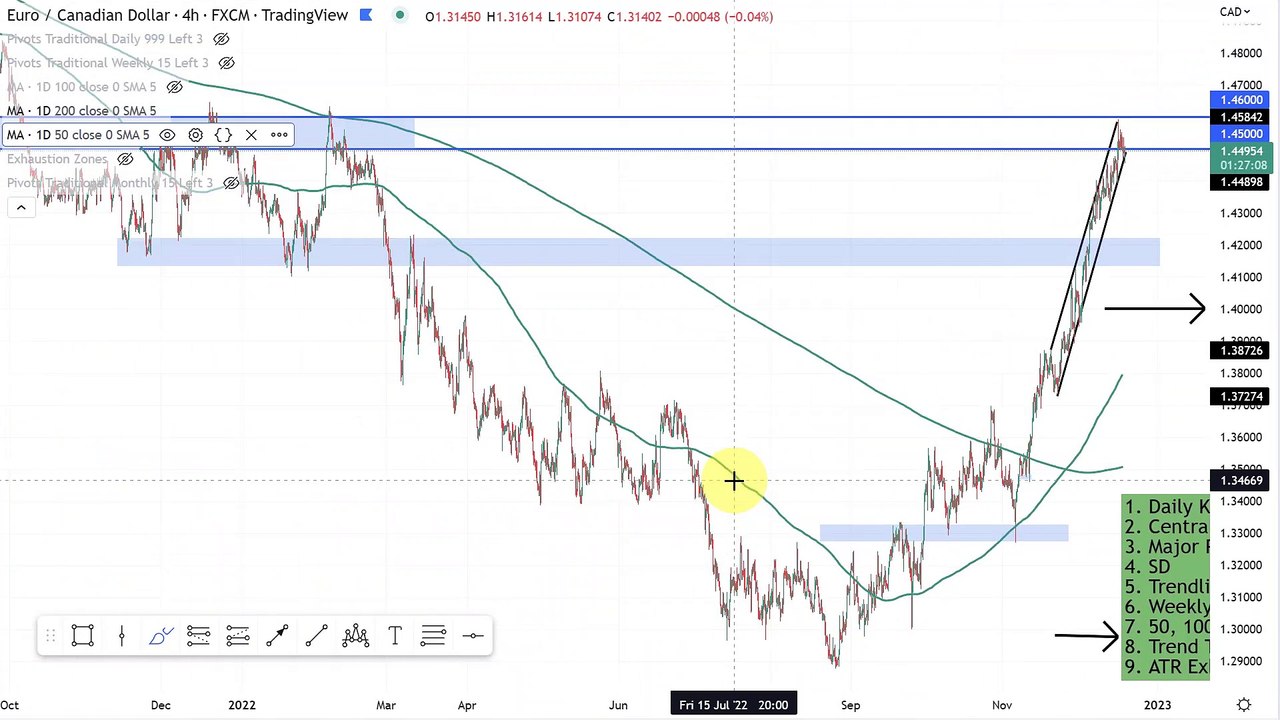Open settings for MA 50 indicator
The height and width of the screenshot is (720, 1280).
195,135
